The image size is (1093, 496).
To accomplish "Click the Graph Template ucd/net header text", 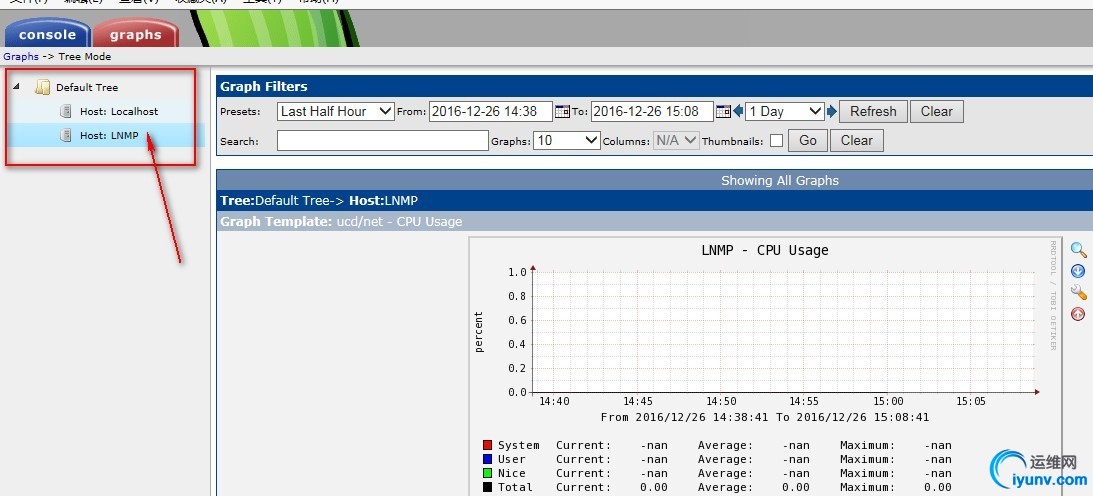I will point(341,222).
